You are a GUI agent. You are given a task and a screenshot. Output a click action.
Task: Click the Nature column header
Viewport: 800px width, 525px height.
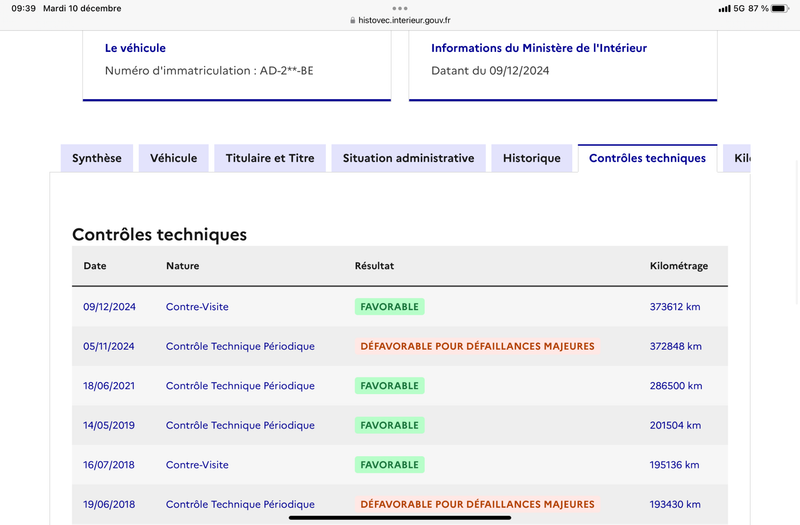click(x=183, y=266)
